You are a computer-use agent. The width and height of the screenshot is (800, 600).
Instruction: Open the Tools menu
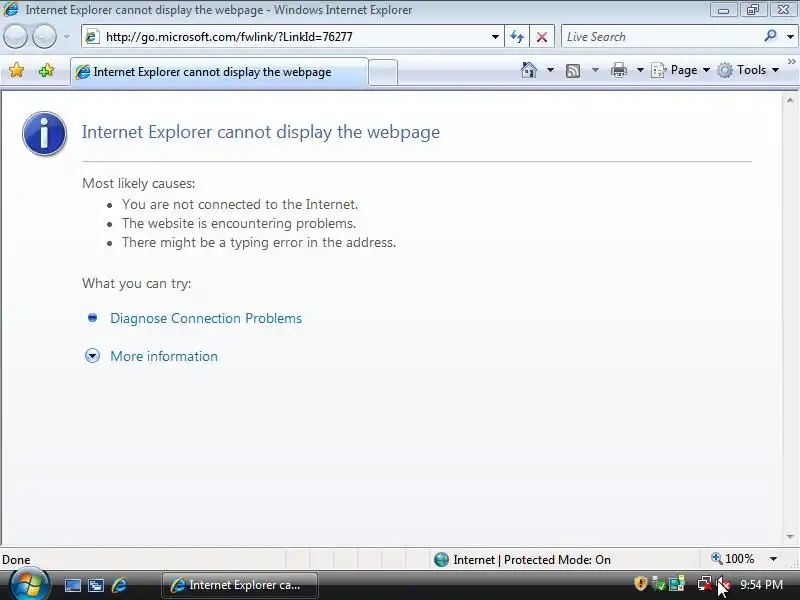click(x=748, y=70)
